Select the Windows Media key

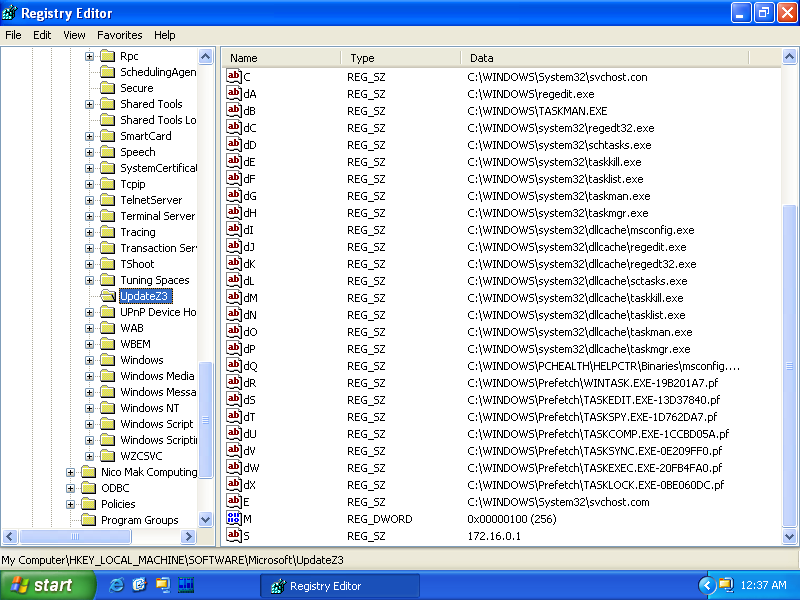(x=157, y=376)
